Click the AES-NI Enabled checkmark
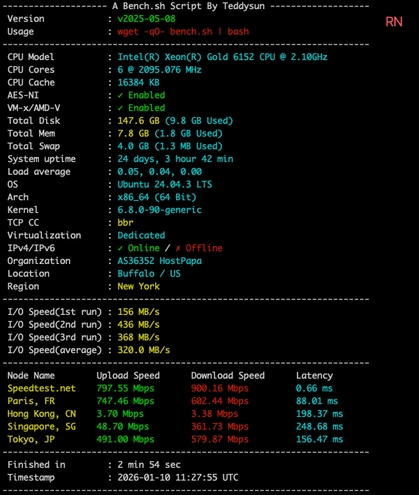This screenshot has width=419, height=495. click(120, 96)
